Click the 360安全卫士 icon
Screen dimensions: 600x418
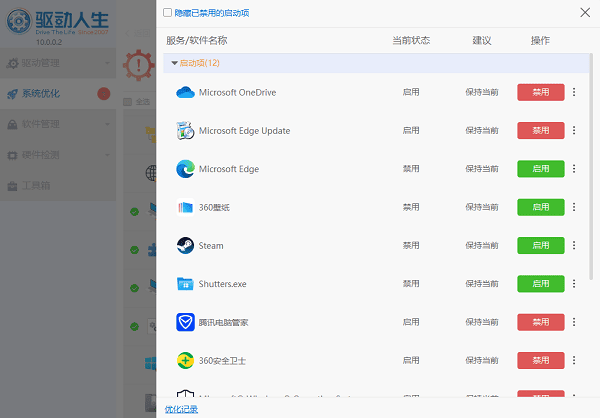pos(185,360)
